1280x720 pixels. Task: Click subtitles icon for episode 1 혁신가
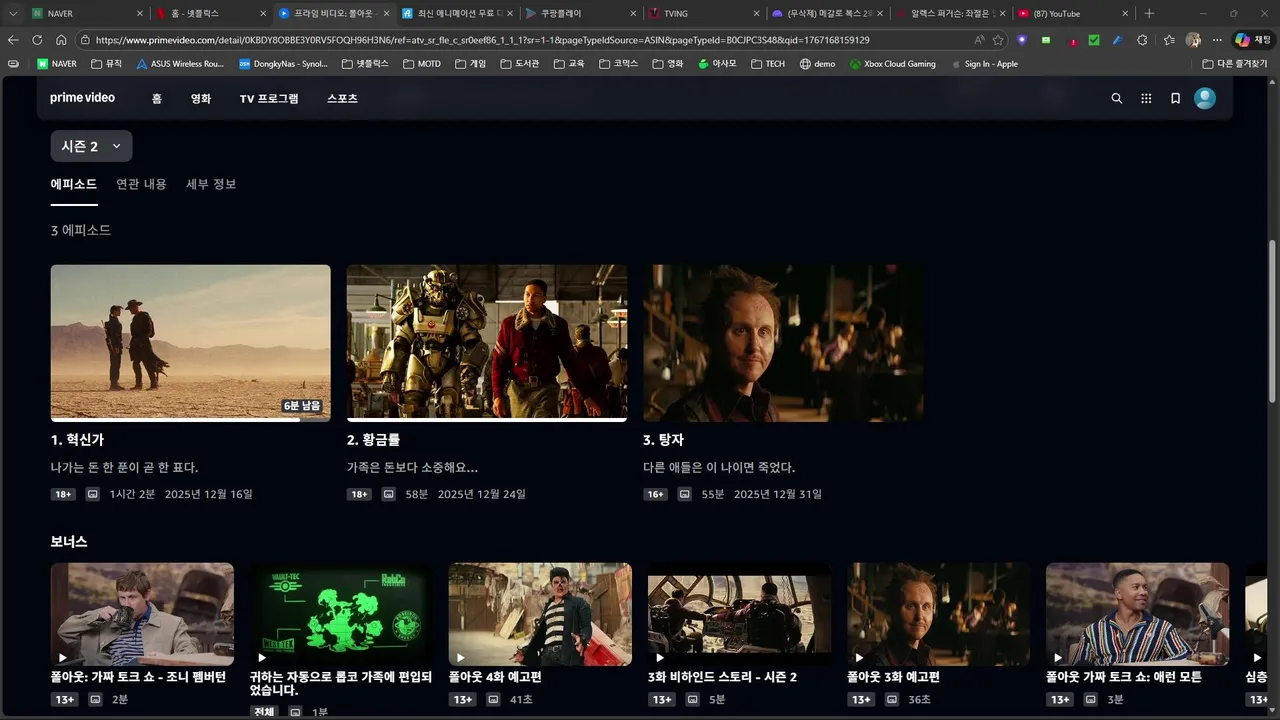click(93, 494)
